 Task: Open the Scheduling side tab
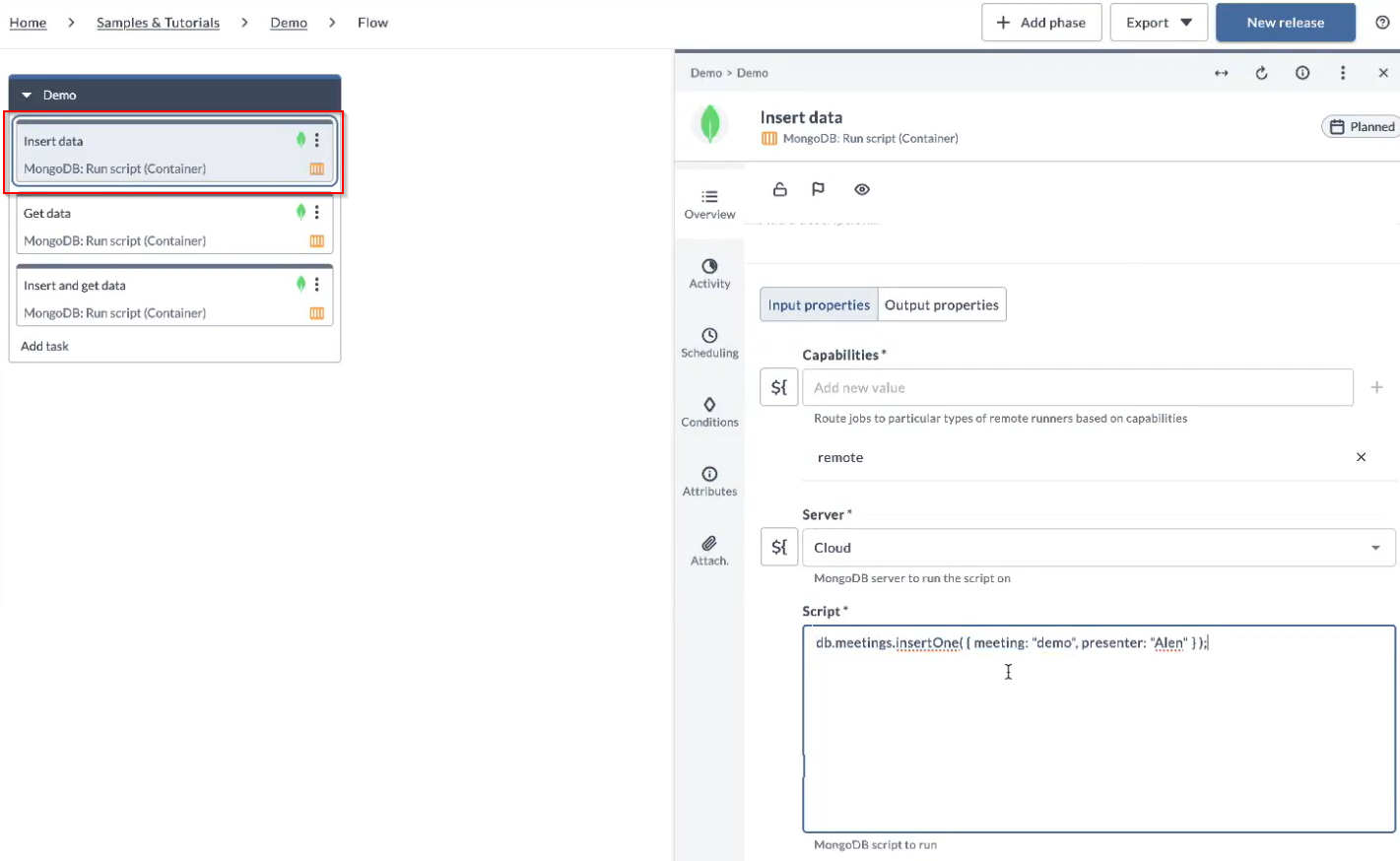point(709,343)
